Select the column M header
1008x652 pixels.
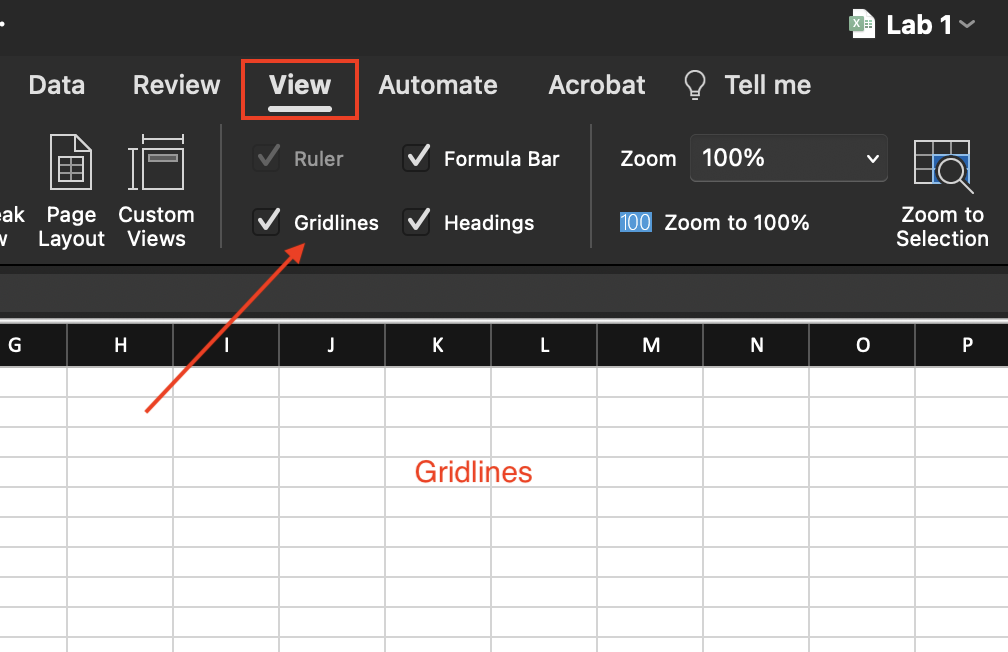pyautogui.click(x=651, y=346)
